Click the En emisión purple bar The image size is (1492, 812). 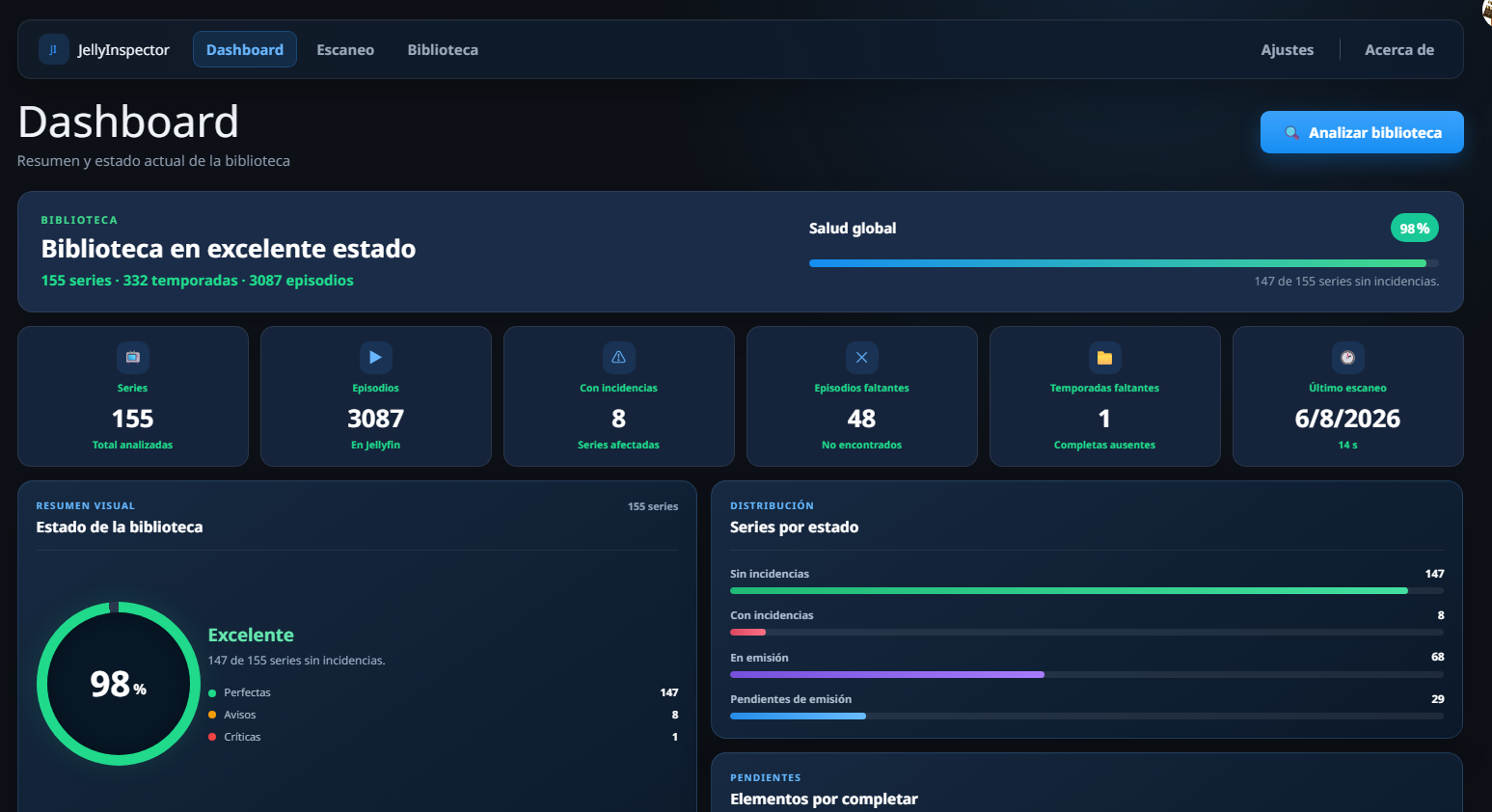point(1087,674)
